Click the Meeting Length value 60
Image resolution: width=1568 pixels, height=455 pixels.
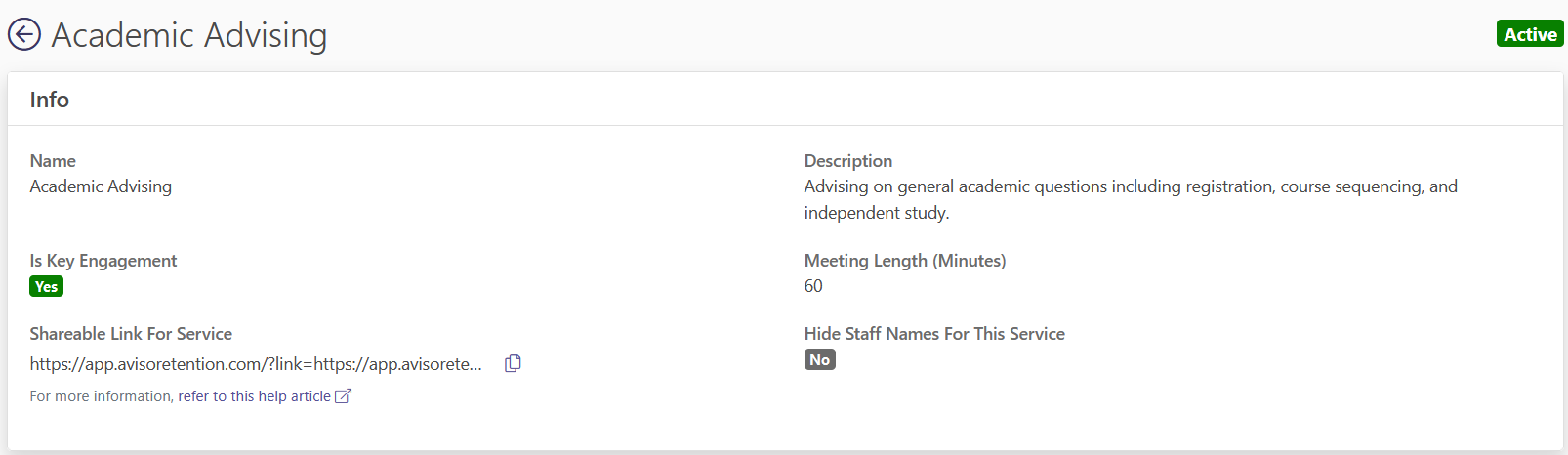[813, 286]
